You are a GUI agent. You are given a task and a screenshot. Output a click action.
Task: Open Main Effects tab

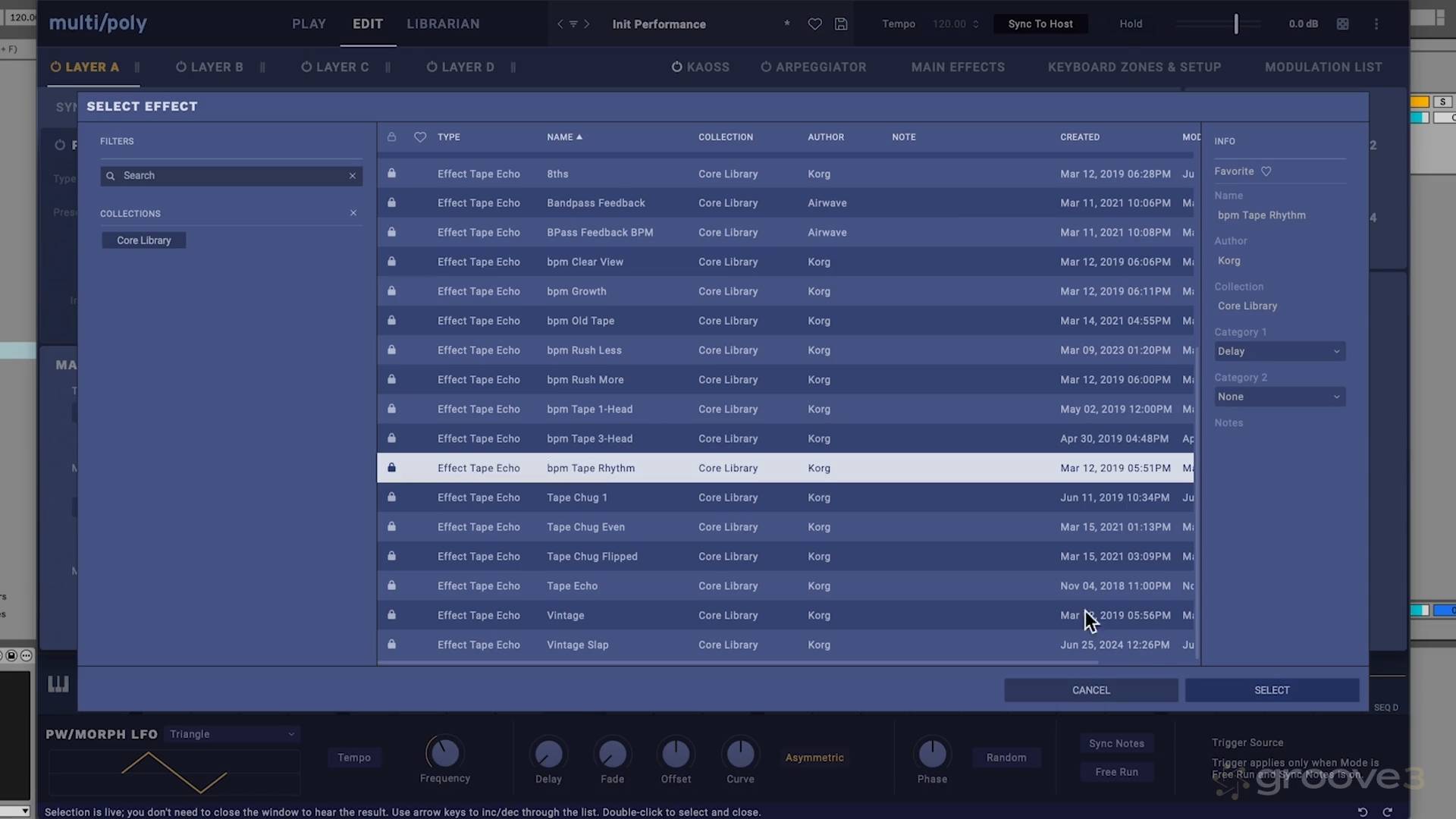click(x=958, y=67)
